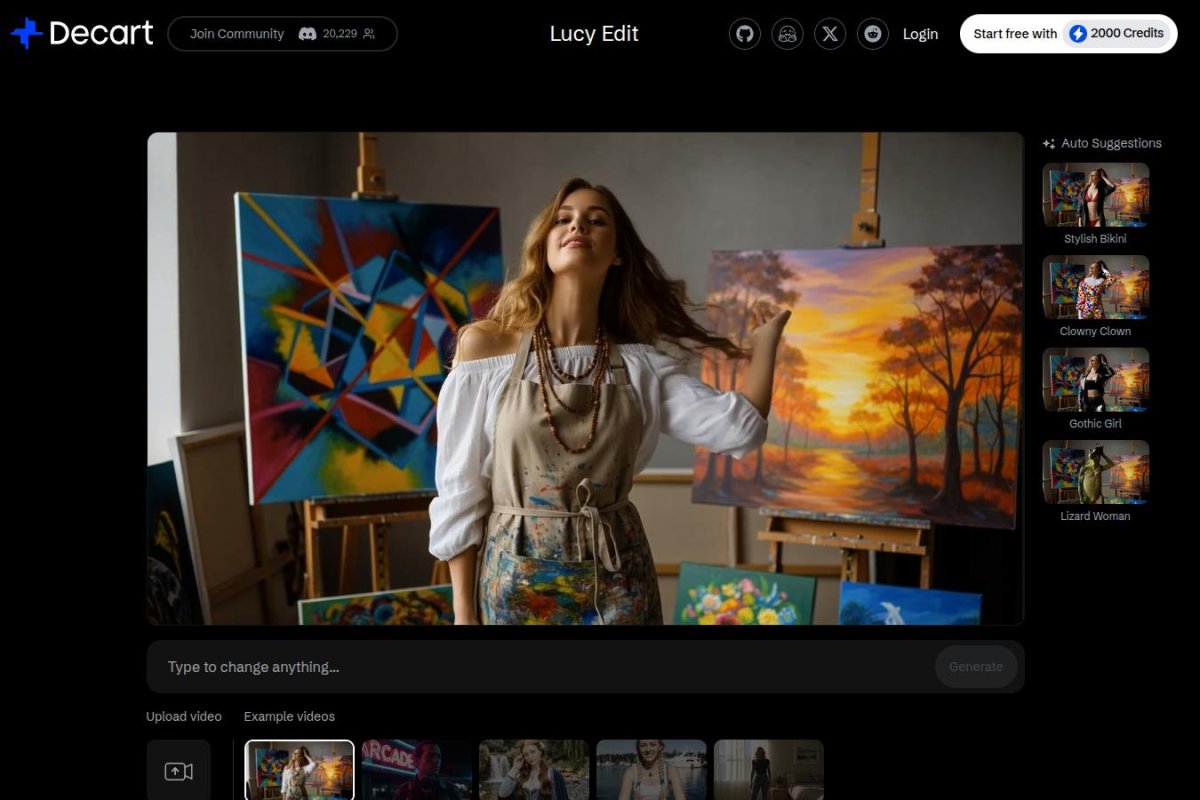Screen dimensions: 1200x800
Task: Click the upload video camera icon
Action: [x=178, y=771]
